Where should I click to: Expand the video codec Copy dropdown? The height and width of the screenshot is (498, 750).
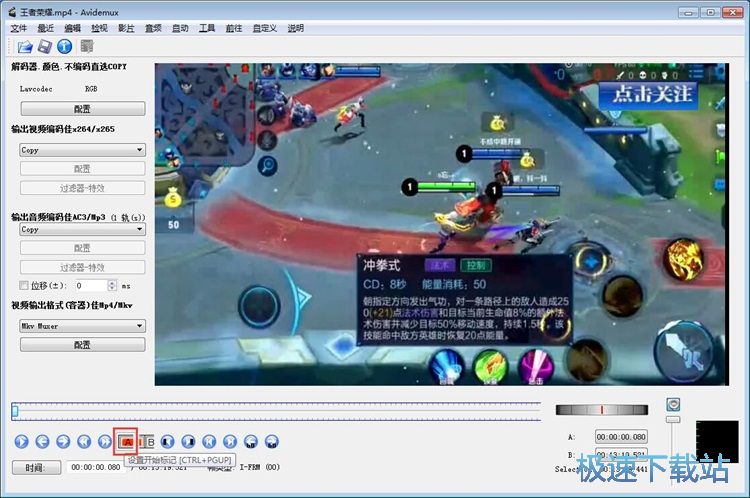click(83, 150)
